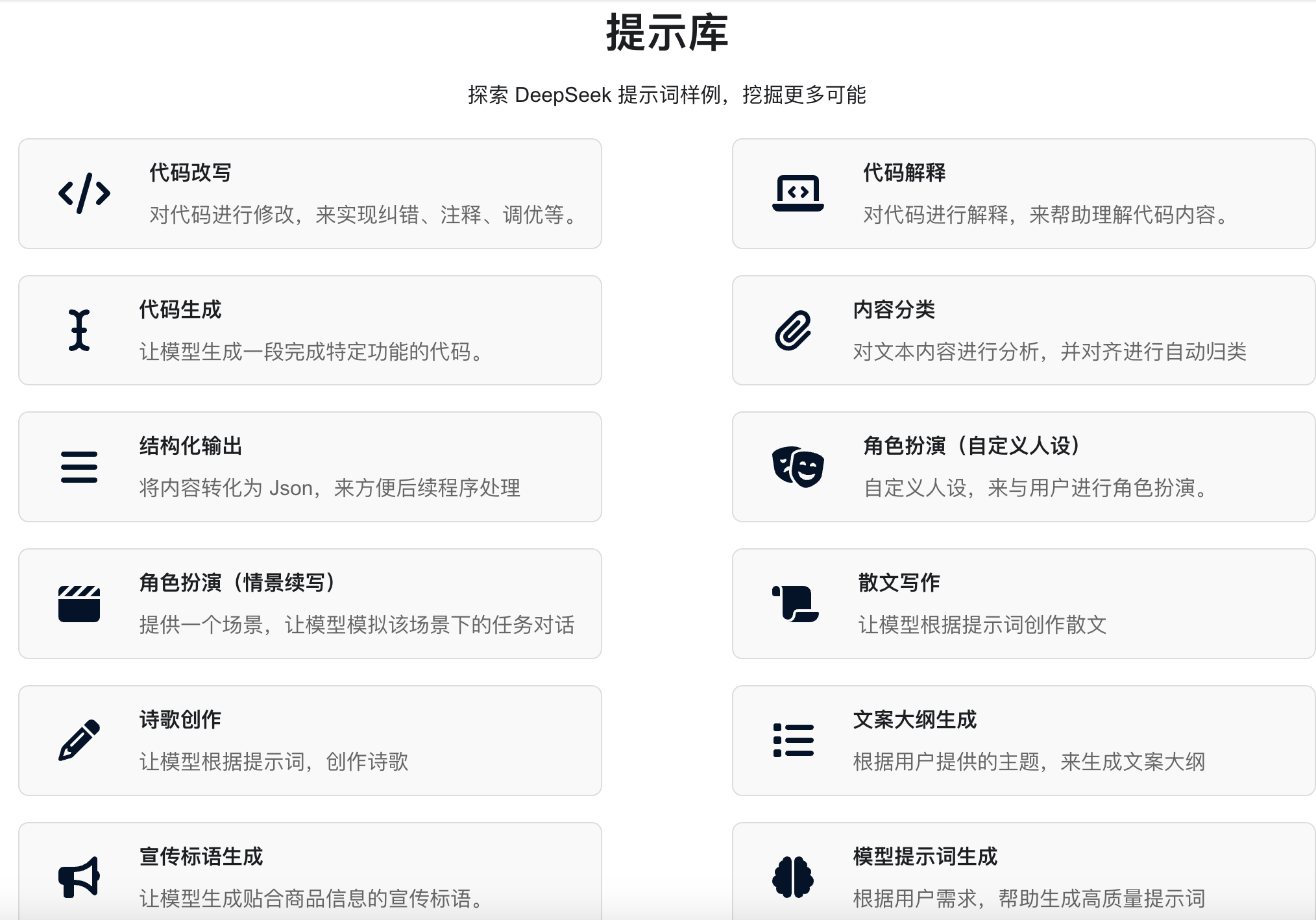
Task: Open the 代码改写 card title
Action: (x=190, y=173)
